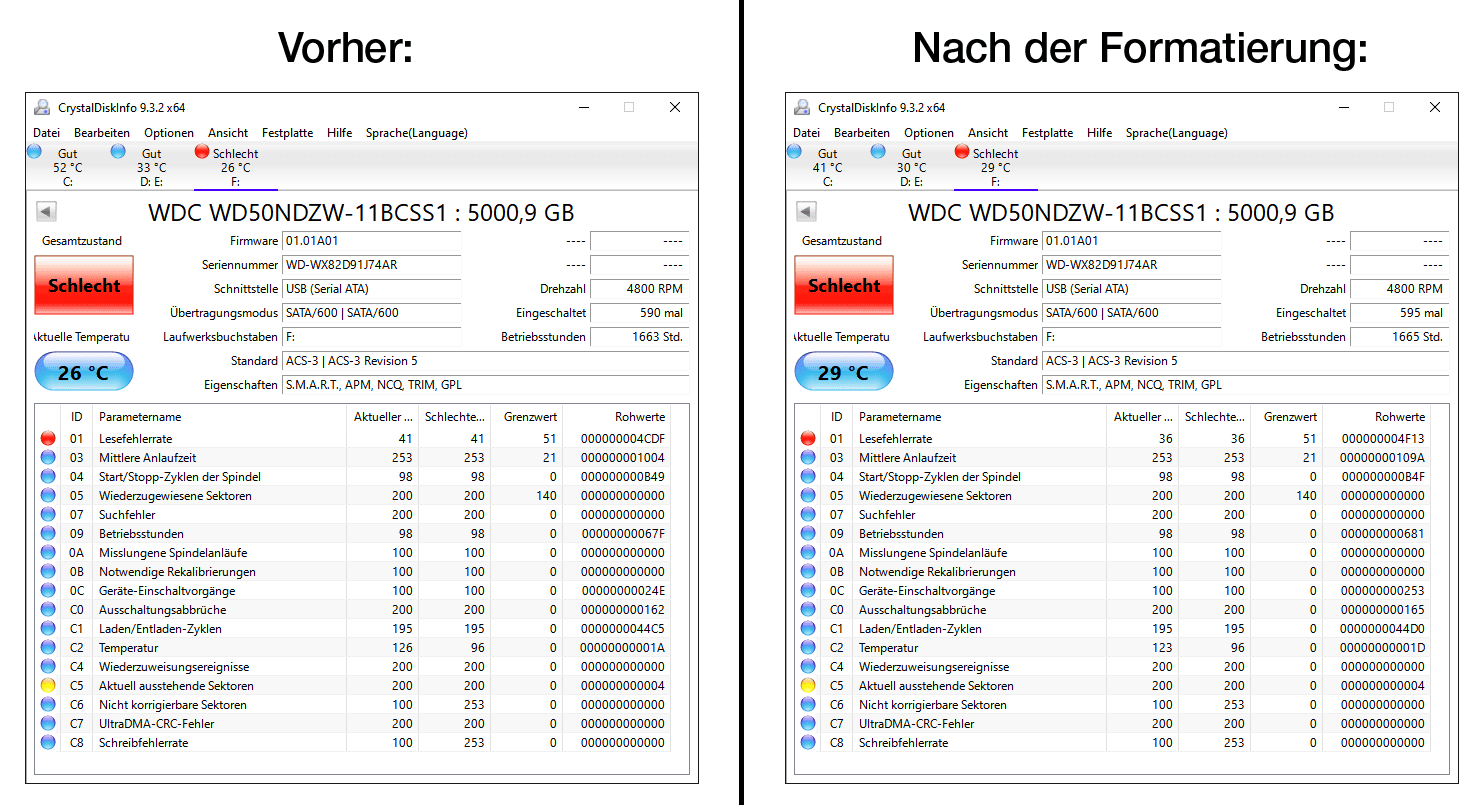The height and width of the screenshot is (805, 1482).
Task: Click the Standard field ACS-3 in the right window
Action: click(1246, 361)
